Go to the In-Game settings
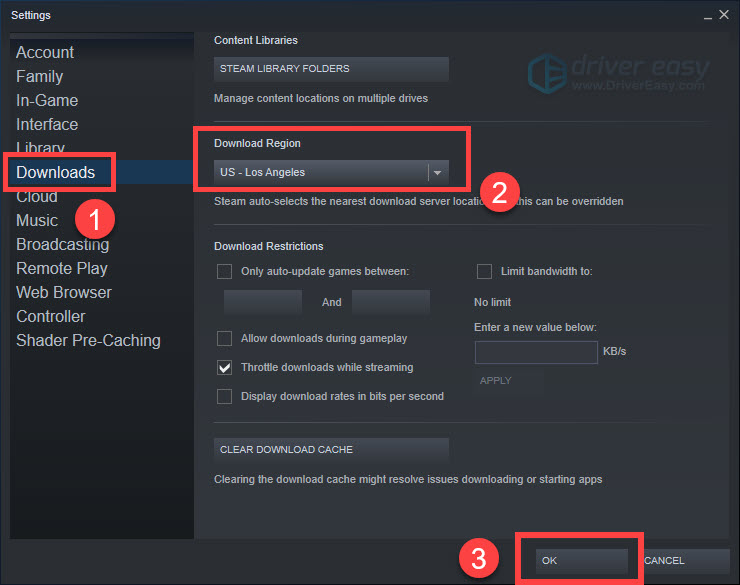The image size is (740, 585). (x=47, y=100)
